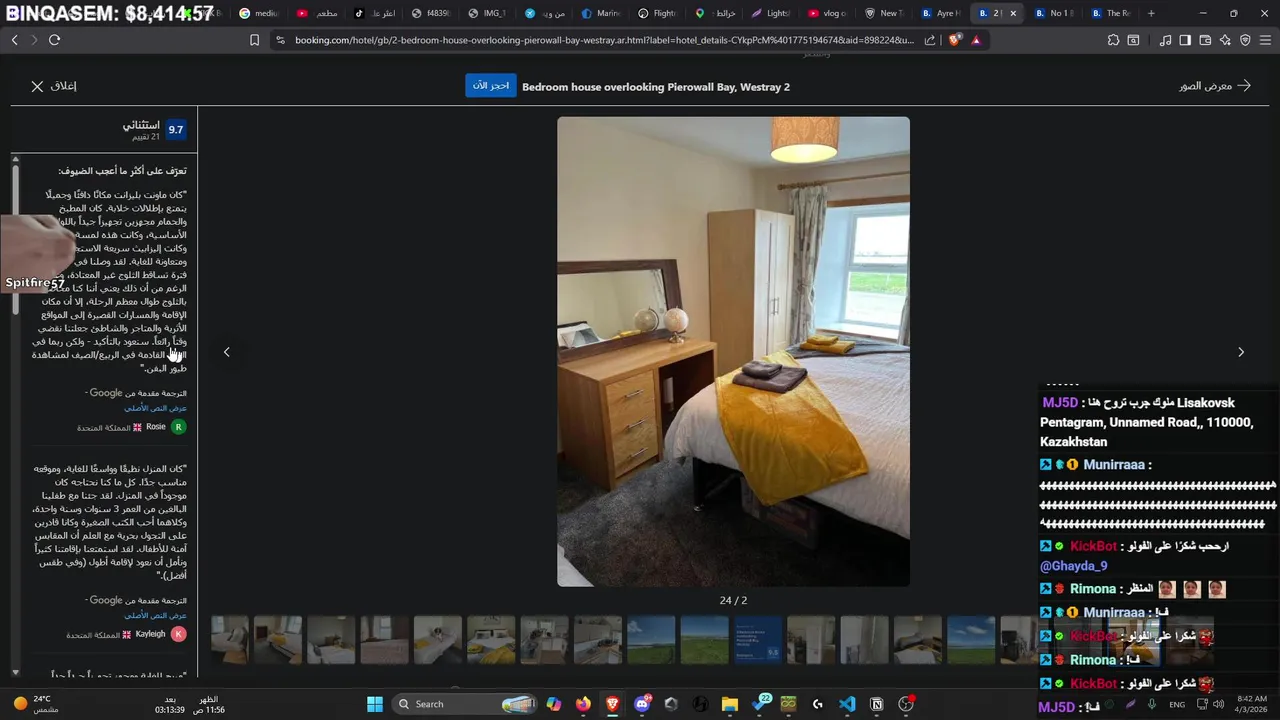This screenshot has width=1280, height=720.
Task: Switch to the No 1 booking tab
Action: click(x=1055, y=13)
